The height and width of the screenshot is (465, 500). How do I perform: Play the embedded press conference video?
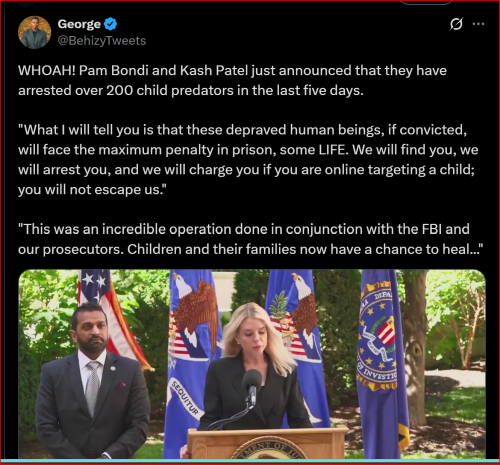[252, 364]
